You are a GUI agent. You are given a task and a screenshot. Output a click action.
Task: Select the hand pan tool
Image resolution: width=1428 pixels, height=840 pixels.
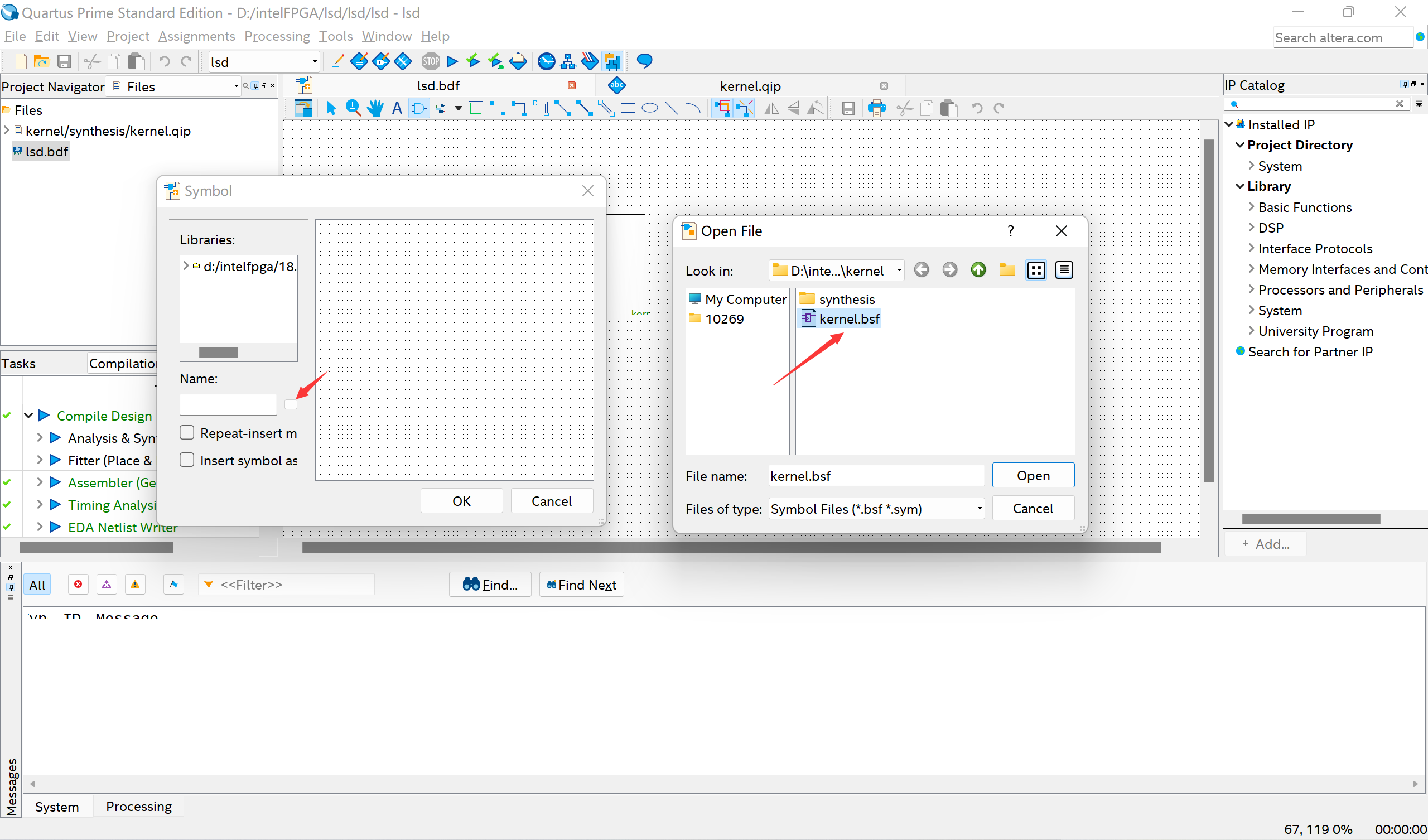click(375, 108)
